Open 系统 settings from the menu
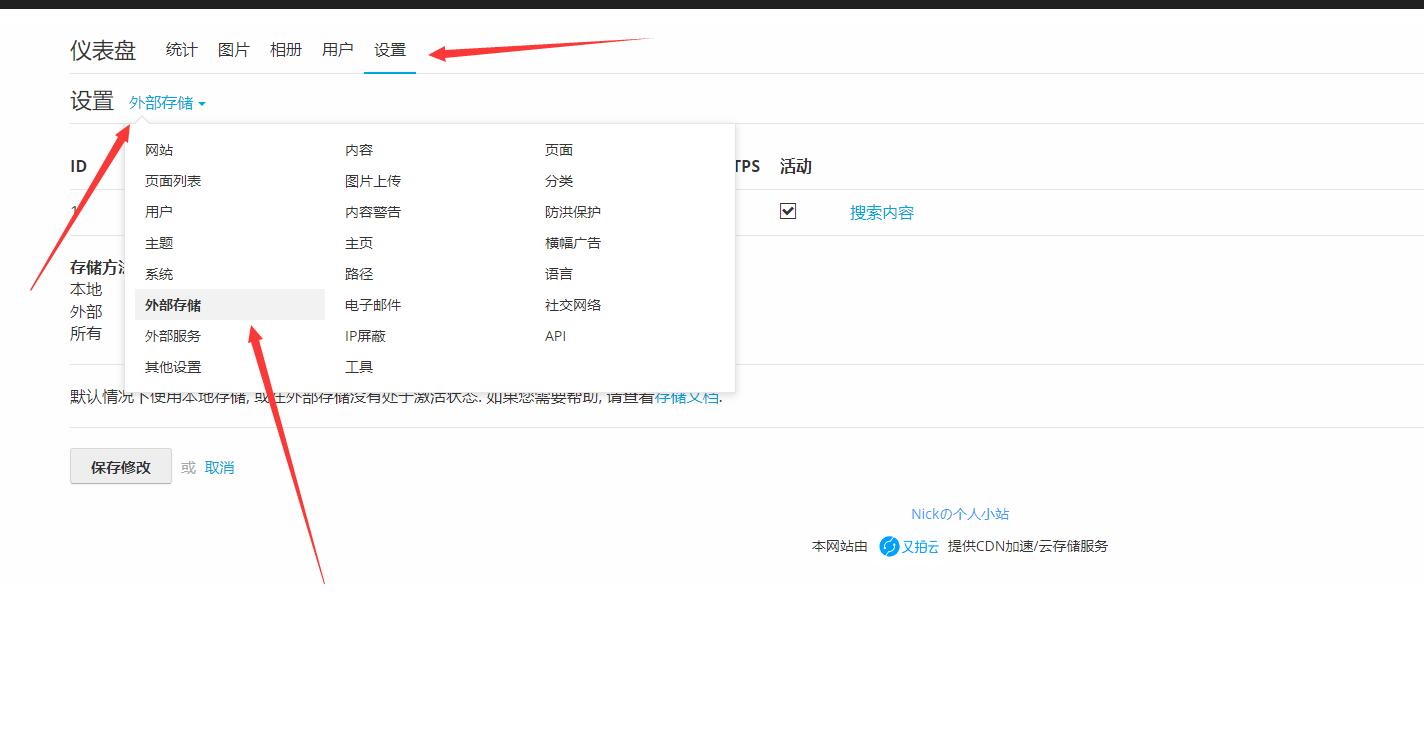The height and width of the screenshot is (744, 1424). (157, 273)
